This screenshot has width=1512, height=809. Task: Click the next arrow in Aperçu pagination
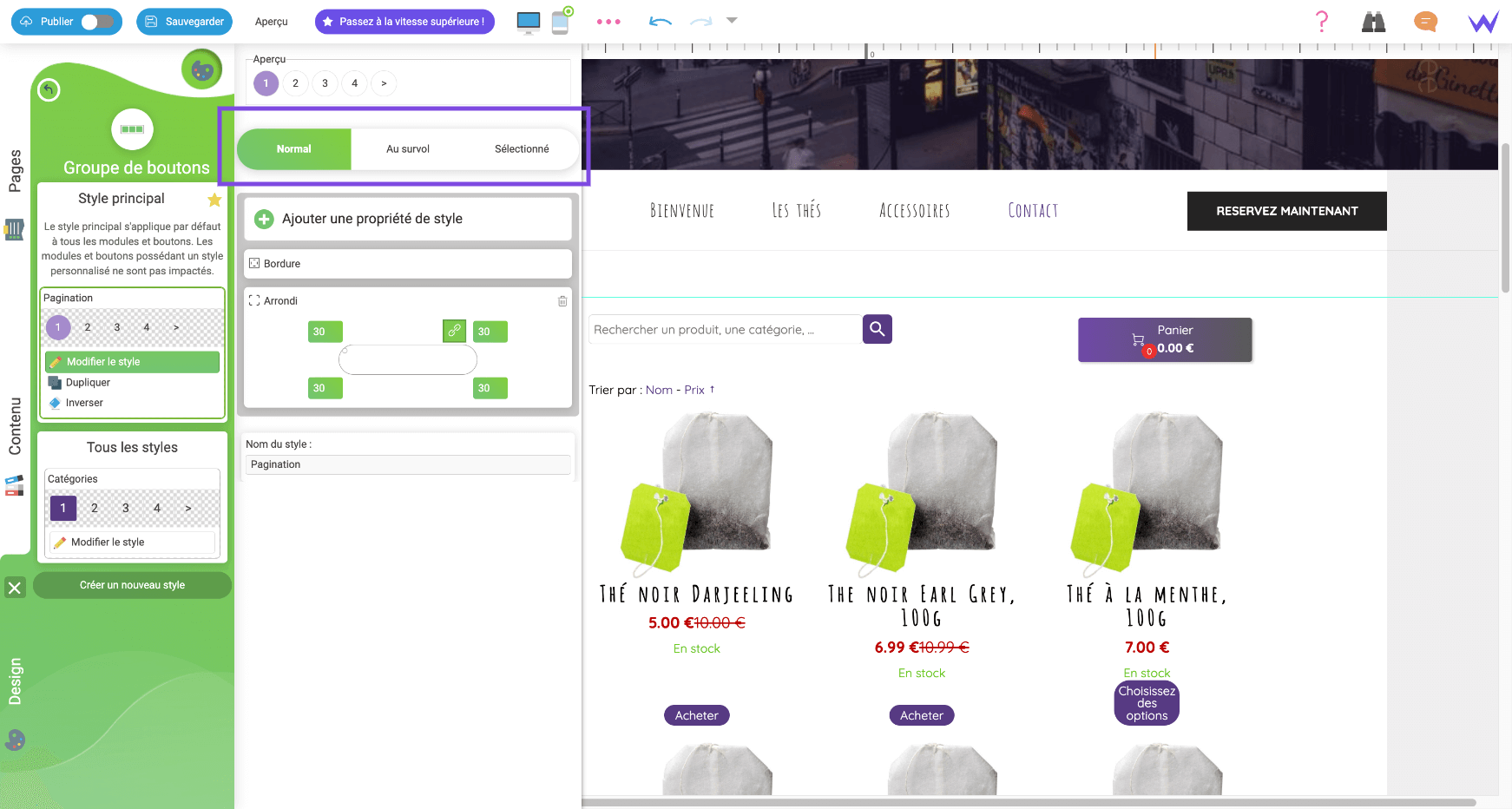tap(384, 83)
